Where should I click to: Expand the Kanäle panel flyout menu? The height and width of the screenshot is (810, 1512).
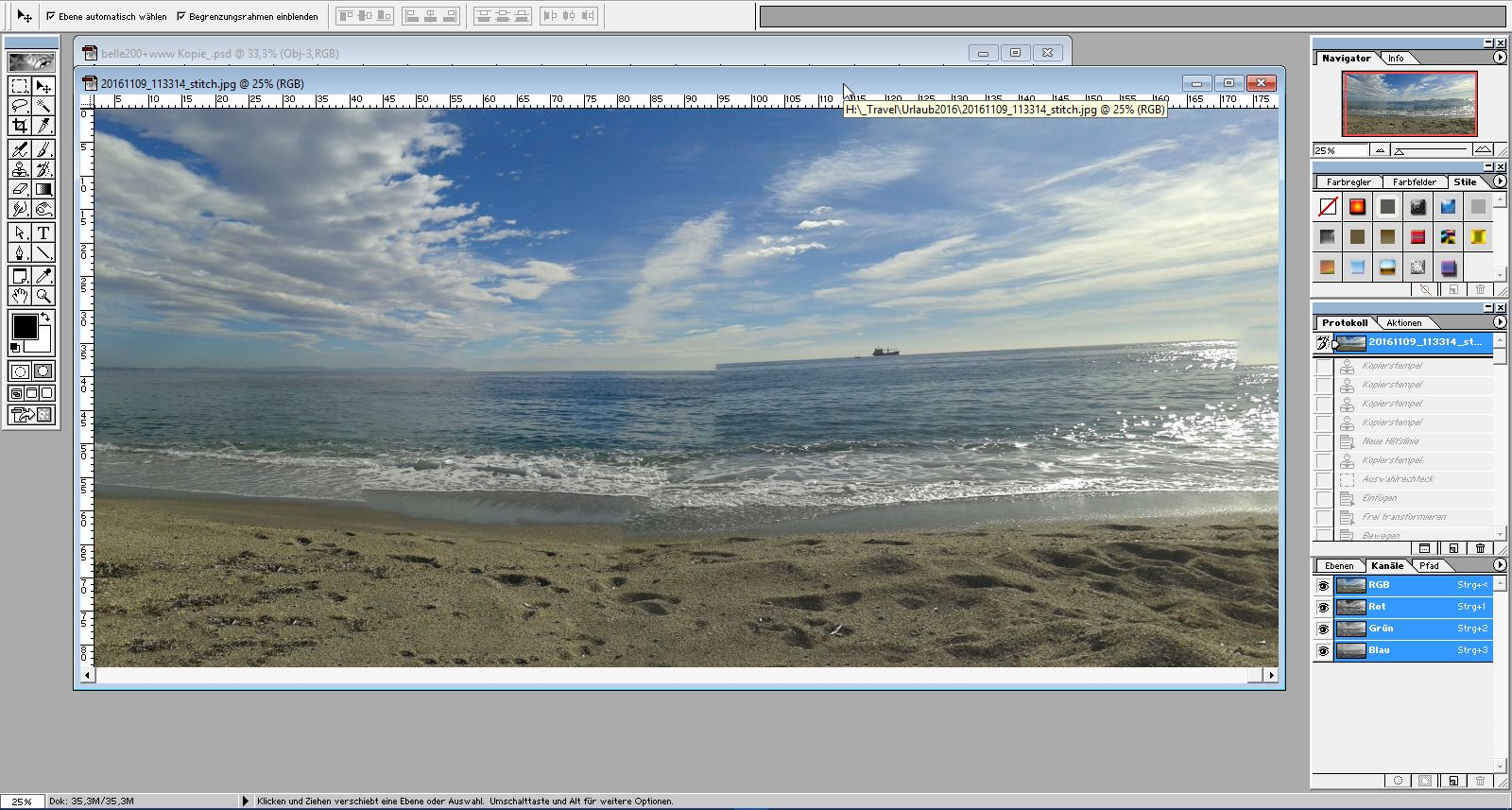[x=1500, y=565]
